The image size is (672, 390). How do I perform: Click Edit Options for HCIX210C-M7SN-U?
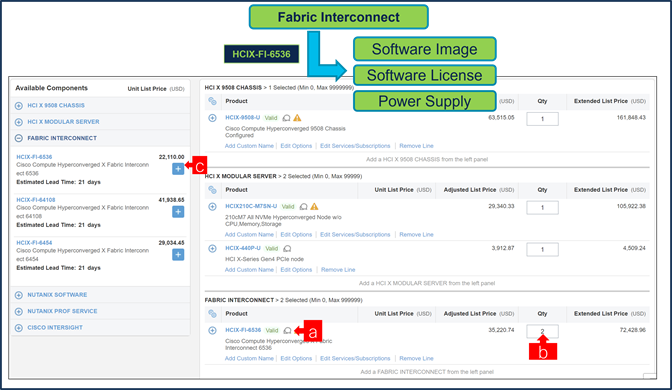(296, 234)
